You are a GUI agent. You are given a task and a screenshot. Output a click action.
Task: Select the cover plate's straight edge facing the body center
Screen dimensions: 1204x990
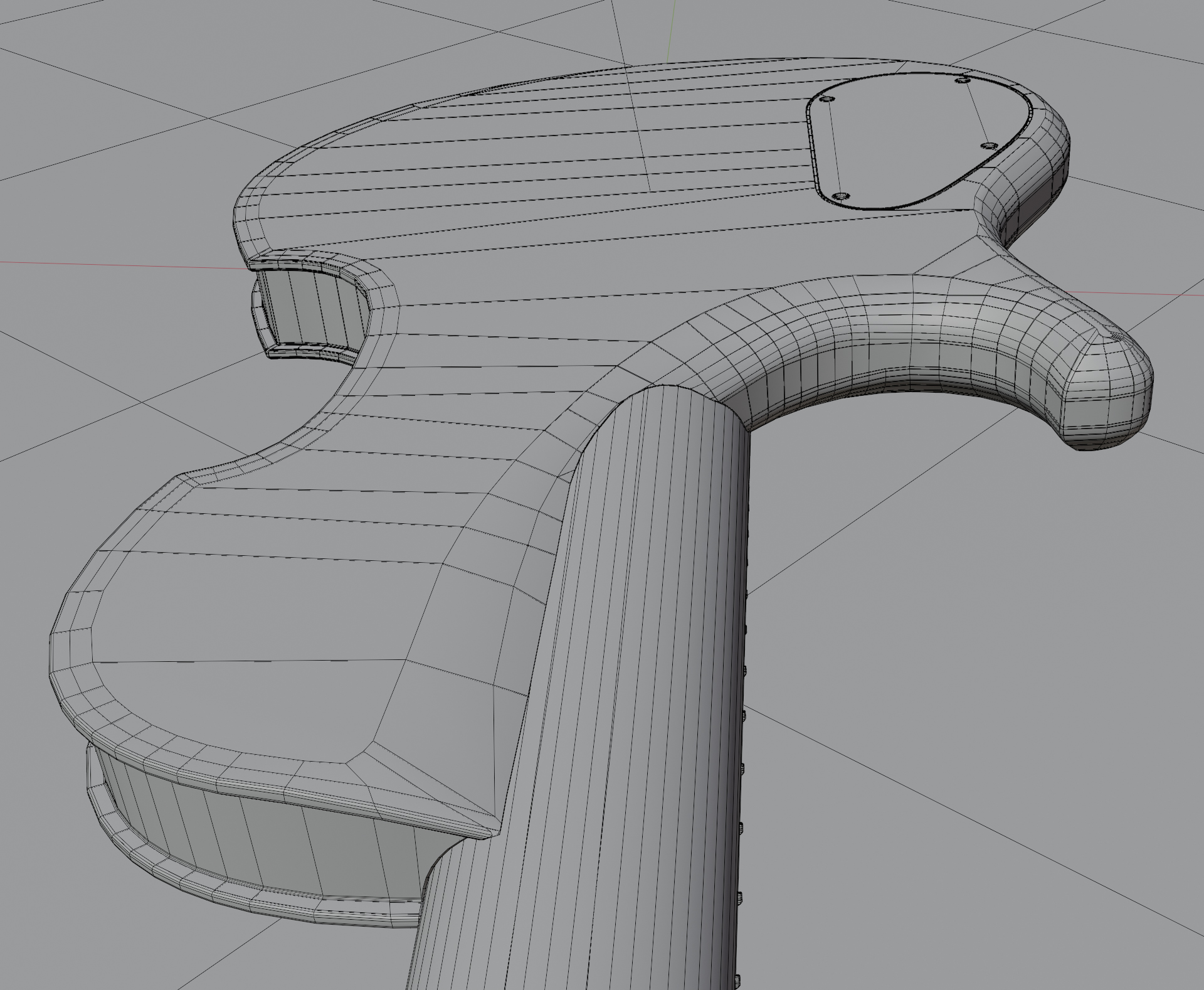pyautogui.click(x=813, y=147)
